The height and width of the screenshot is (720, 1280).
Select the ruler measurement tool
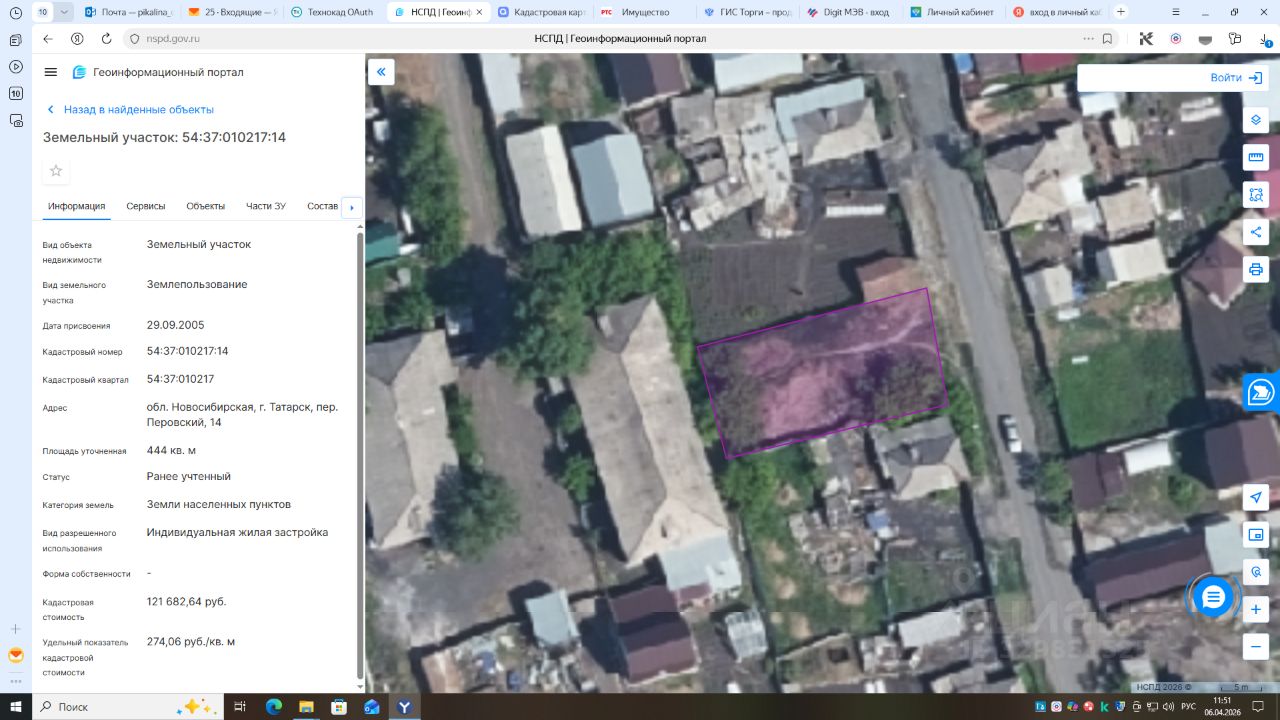1256,158
